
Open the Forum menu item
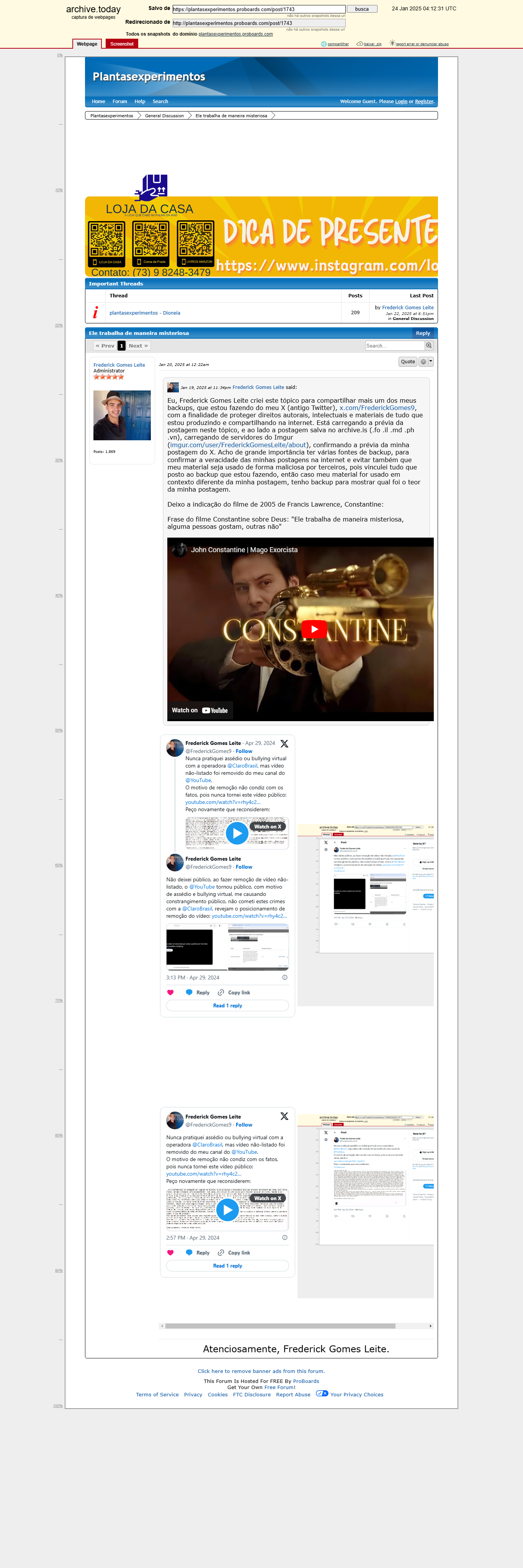(x=120, y=102)
